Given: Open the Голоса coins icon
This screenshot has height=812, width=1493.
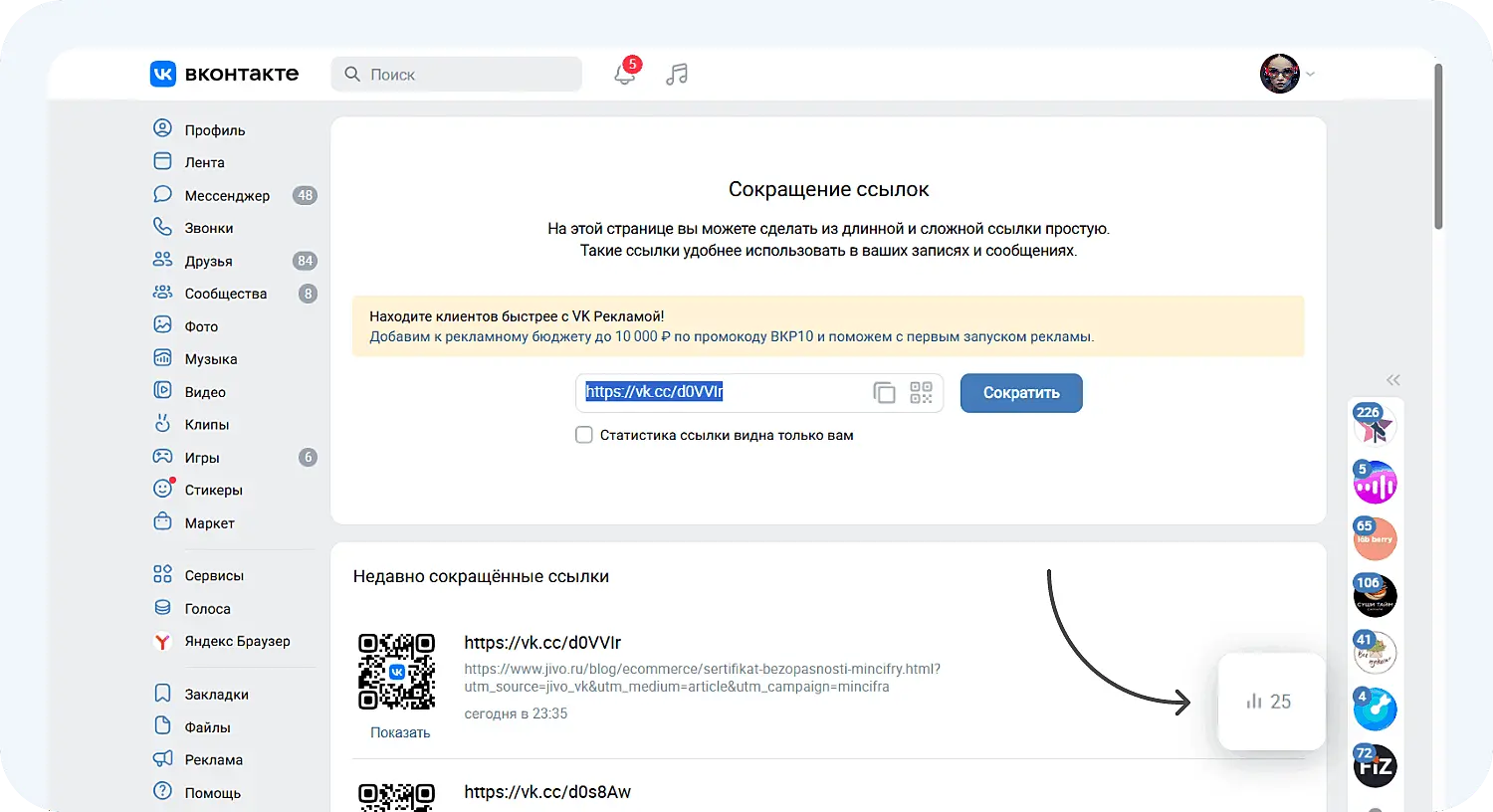Looking at the screenshot, I should click(162, 607).
